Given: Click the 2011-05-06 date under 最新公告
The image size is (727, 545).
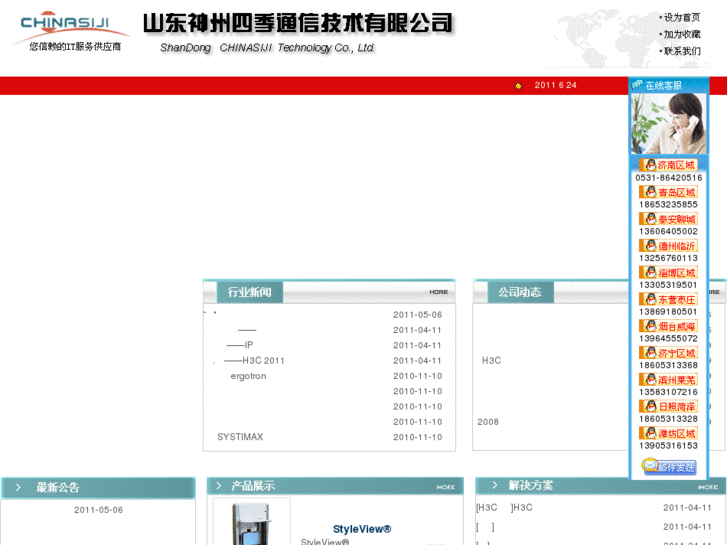Looking at the screenshot, I should click(98, 510).
